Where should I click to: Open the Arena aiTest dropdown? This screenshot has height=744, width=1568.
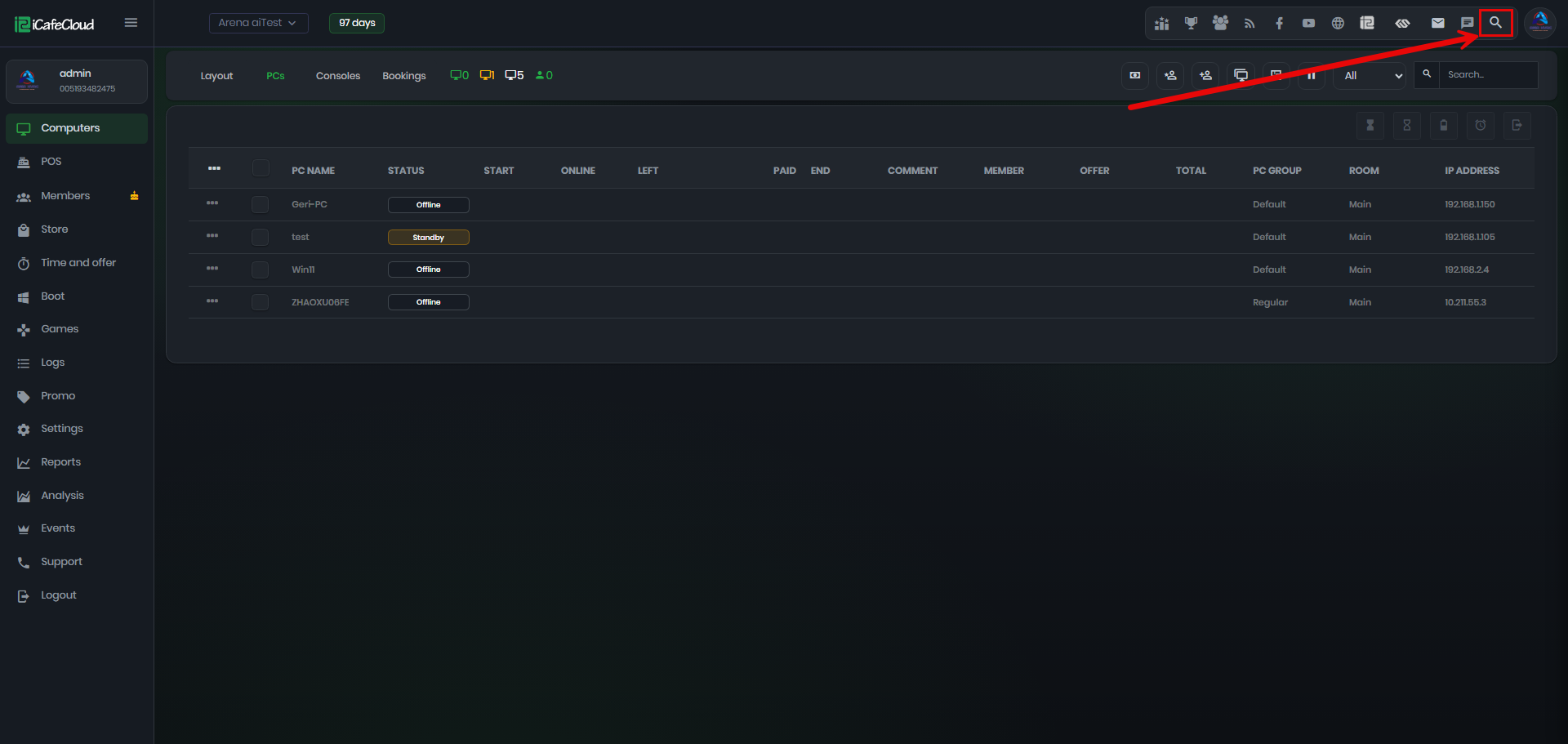258,23
